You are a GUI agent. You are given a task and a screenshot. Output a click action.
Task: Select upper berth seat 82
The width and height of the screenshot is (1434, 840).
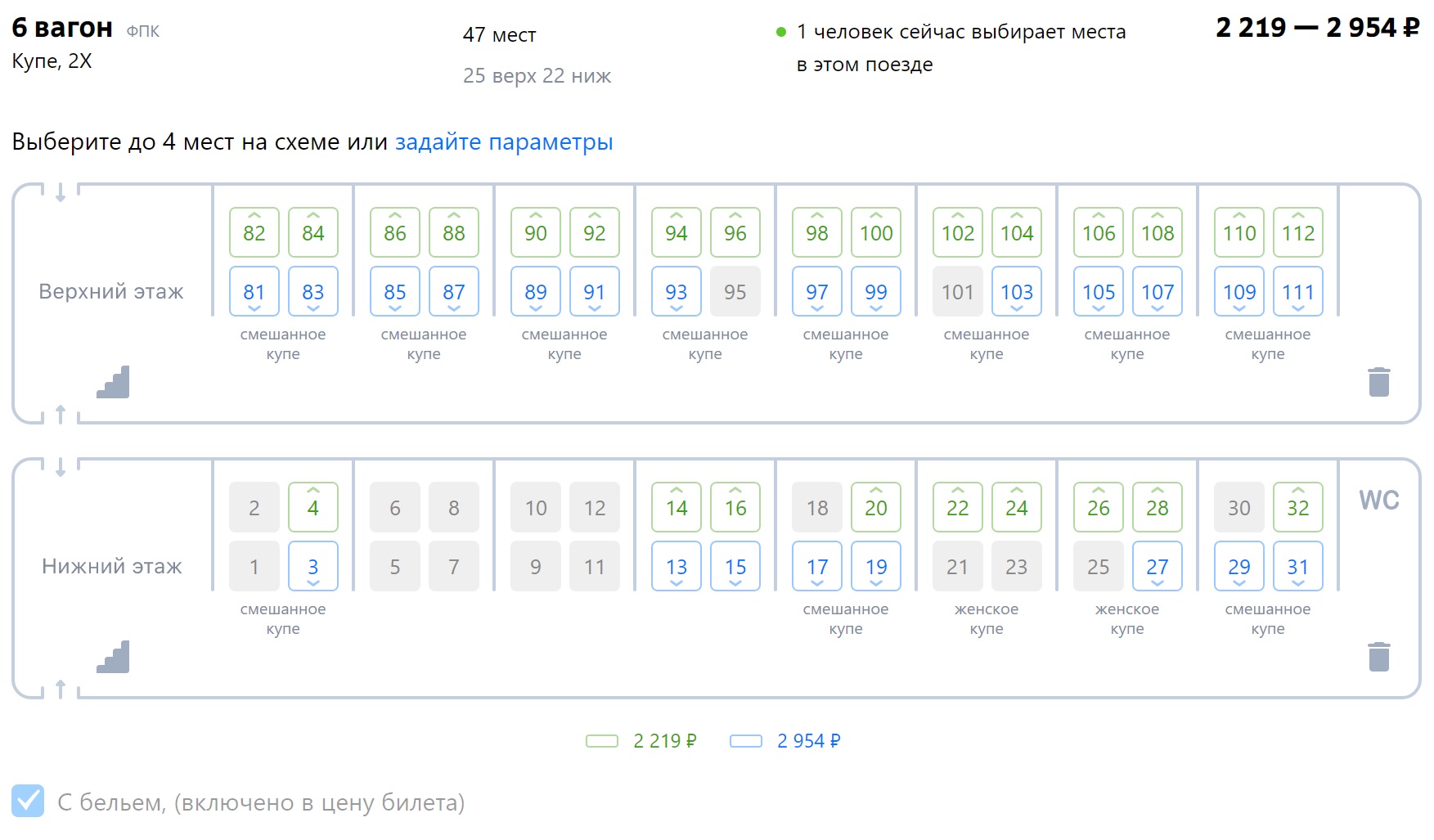pyautogui.click(x=254, y=233)
